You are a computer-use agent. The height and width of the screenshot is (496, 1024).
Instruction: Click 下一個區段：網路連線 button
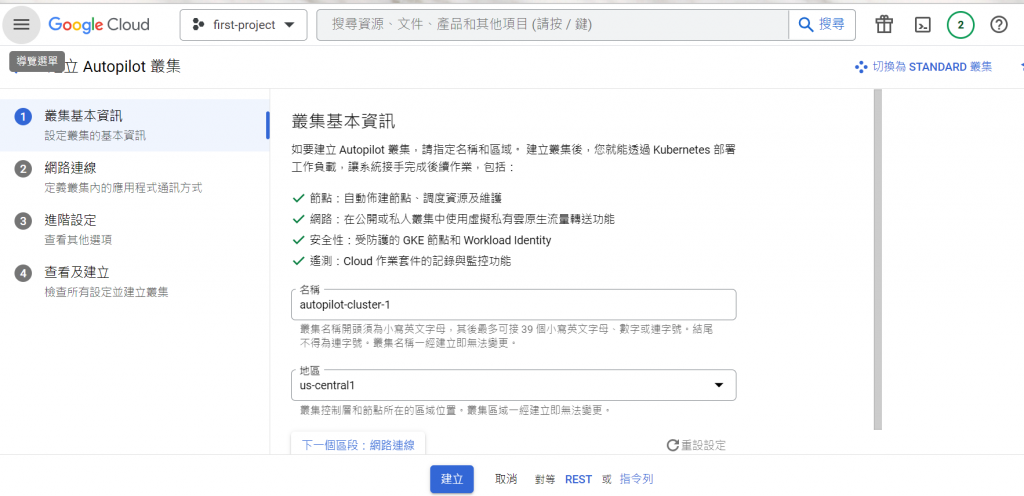[x=358, y=445]
